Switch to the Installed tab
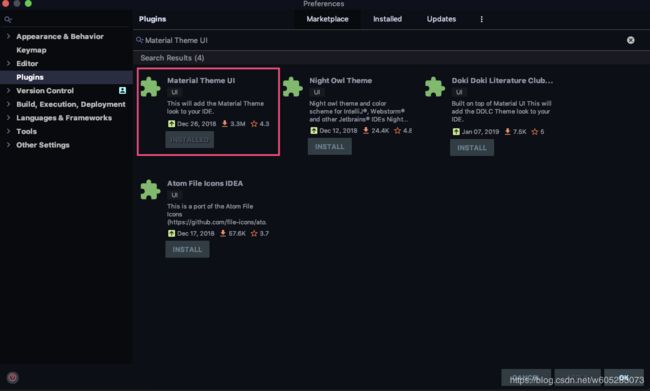 pos(387,19)
